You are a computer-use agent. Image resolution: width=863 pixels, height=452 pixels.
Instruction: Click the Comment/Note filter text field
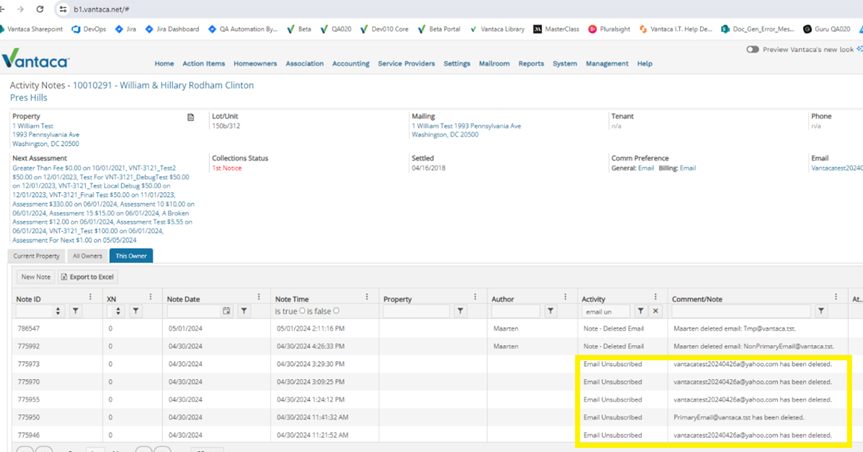(741, 311)
